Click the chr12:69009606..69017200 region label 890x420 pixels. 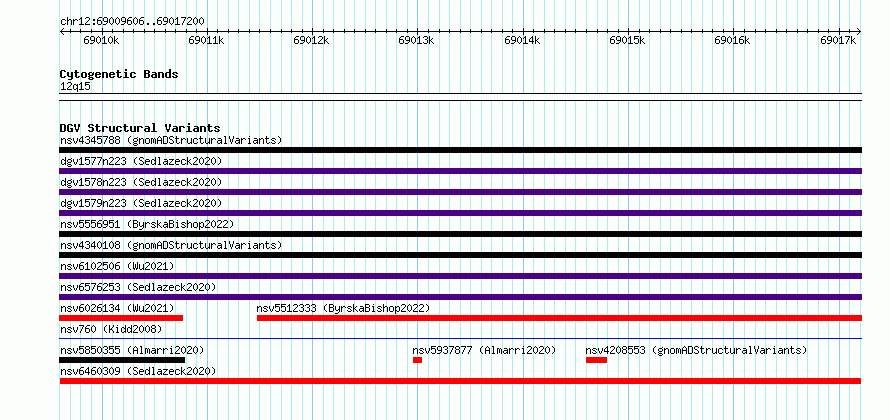pos(132,22)
